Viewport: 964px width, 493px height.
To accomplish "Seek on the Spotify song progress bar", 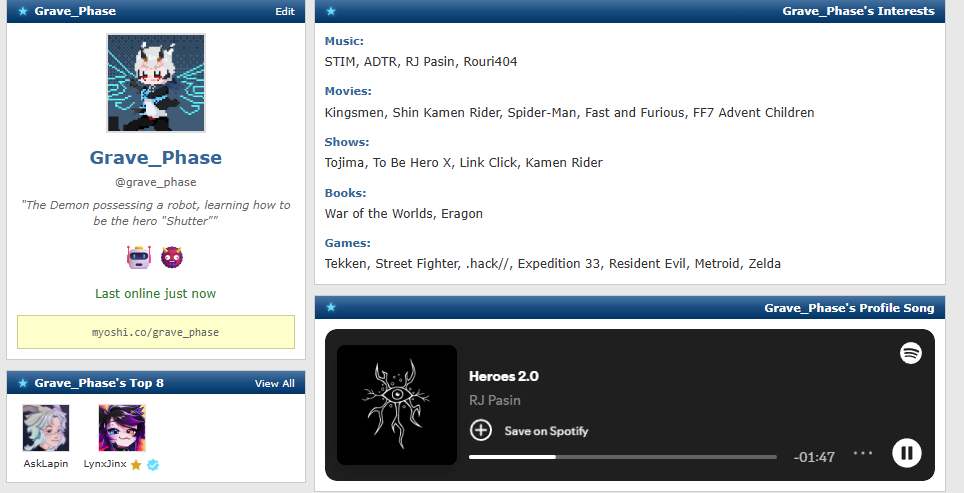I will (x=622, y=457).
